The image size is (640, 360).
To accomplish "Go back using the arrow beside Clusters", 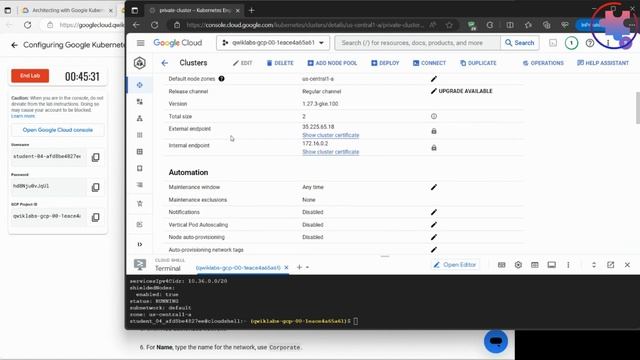I will 164,63.
